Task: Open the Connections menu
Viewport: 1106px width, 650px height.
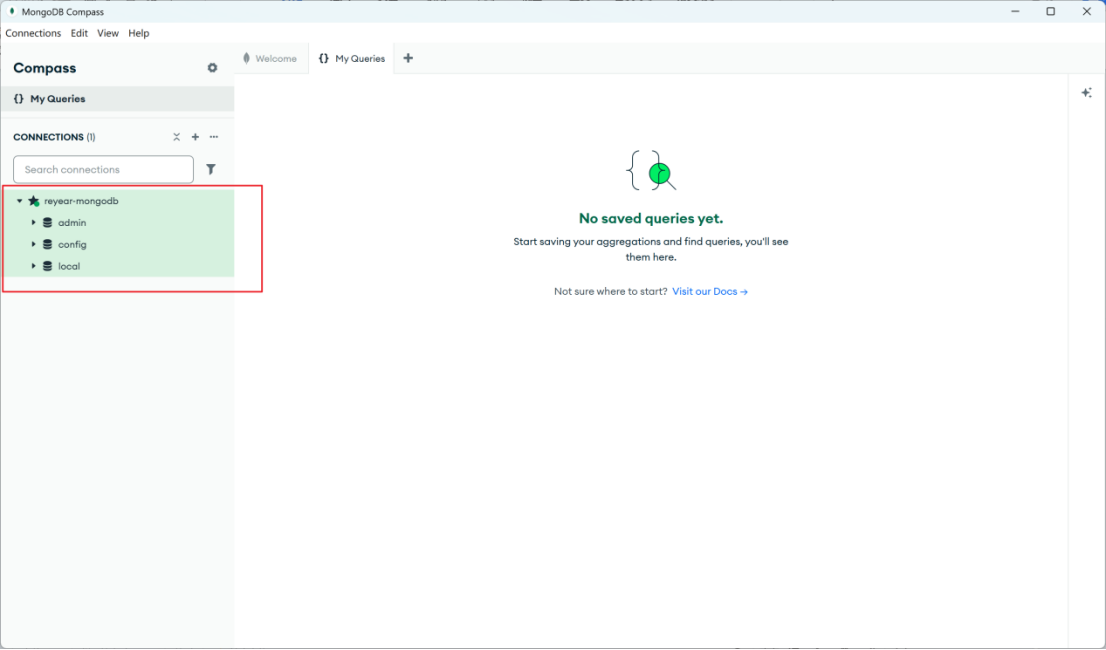Action: (33, 33)
